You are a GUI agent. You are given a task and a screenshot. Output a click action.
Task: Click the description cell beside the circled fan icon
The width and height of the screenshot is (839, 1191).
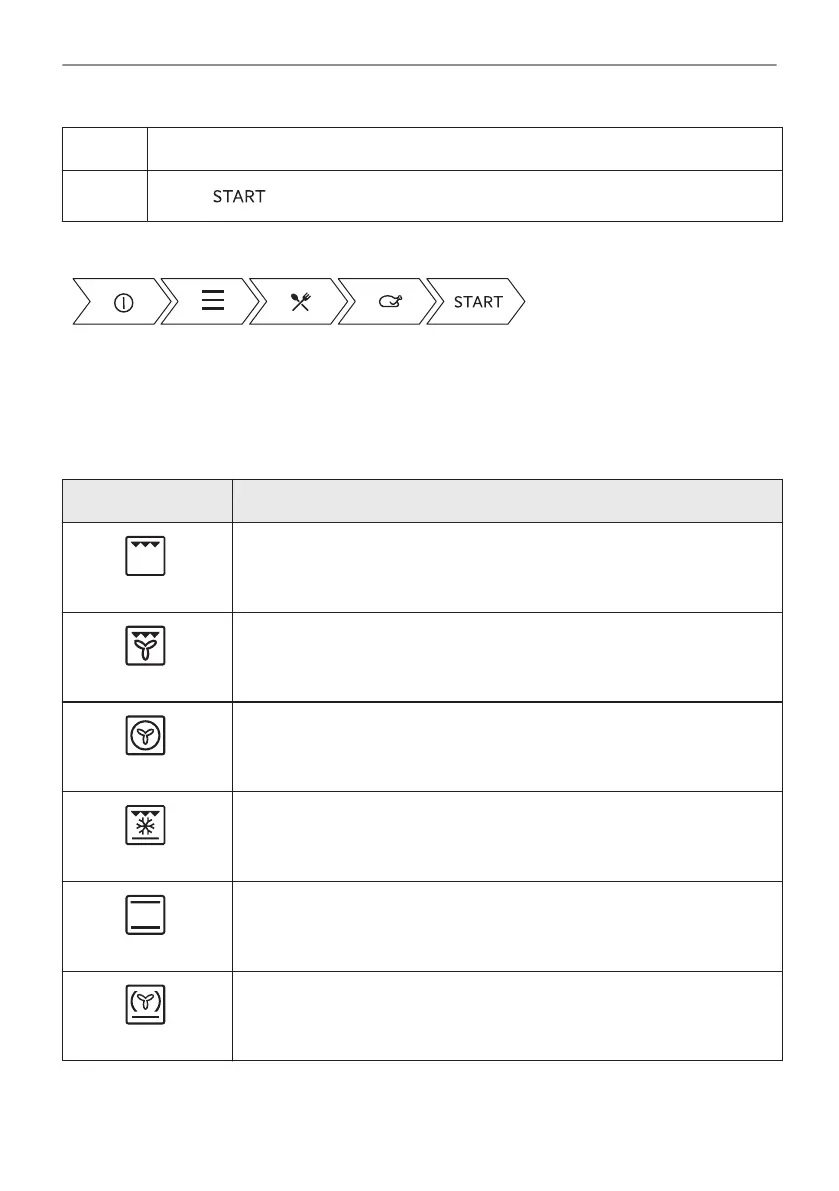point(506,747)
